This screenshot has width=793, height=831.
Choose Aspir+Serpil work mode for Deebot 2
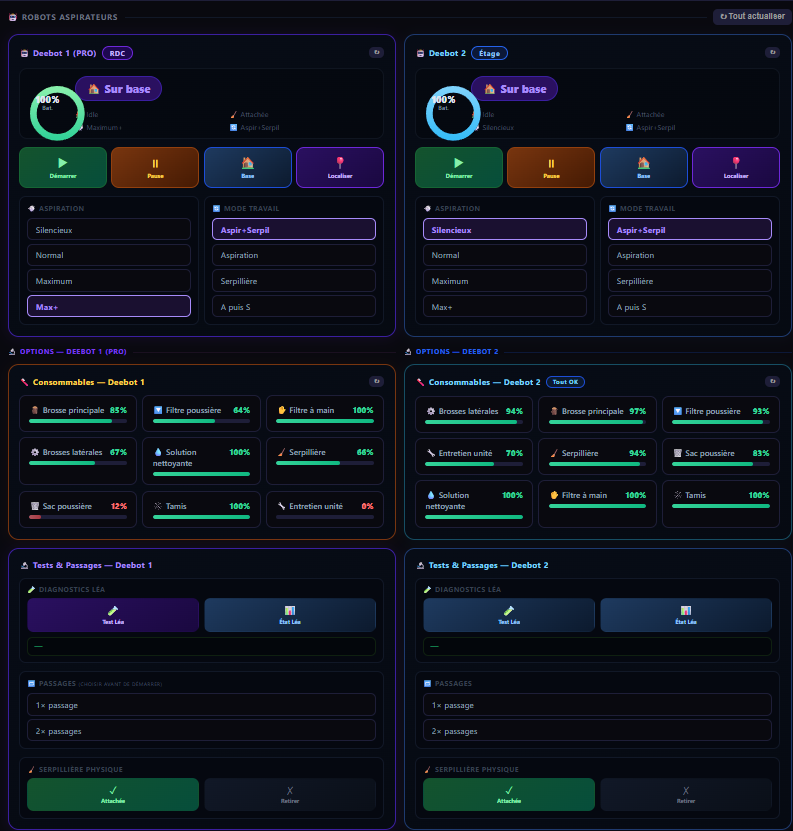[690, 229]
